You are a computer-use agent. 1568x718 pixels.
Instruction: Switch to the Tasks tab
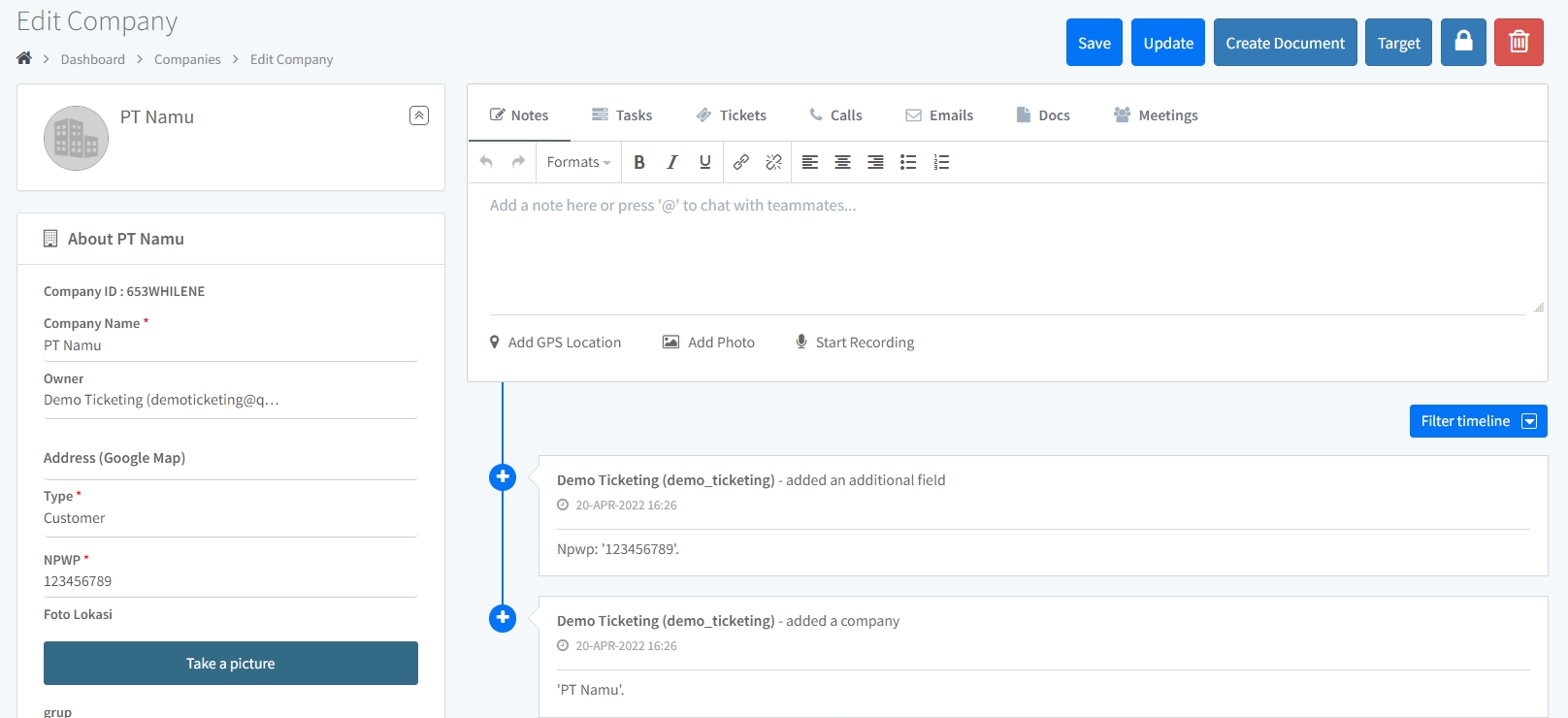(x=622, y=114)
